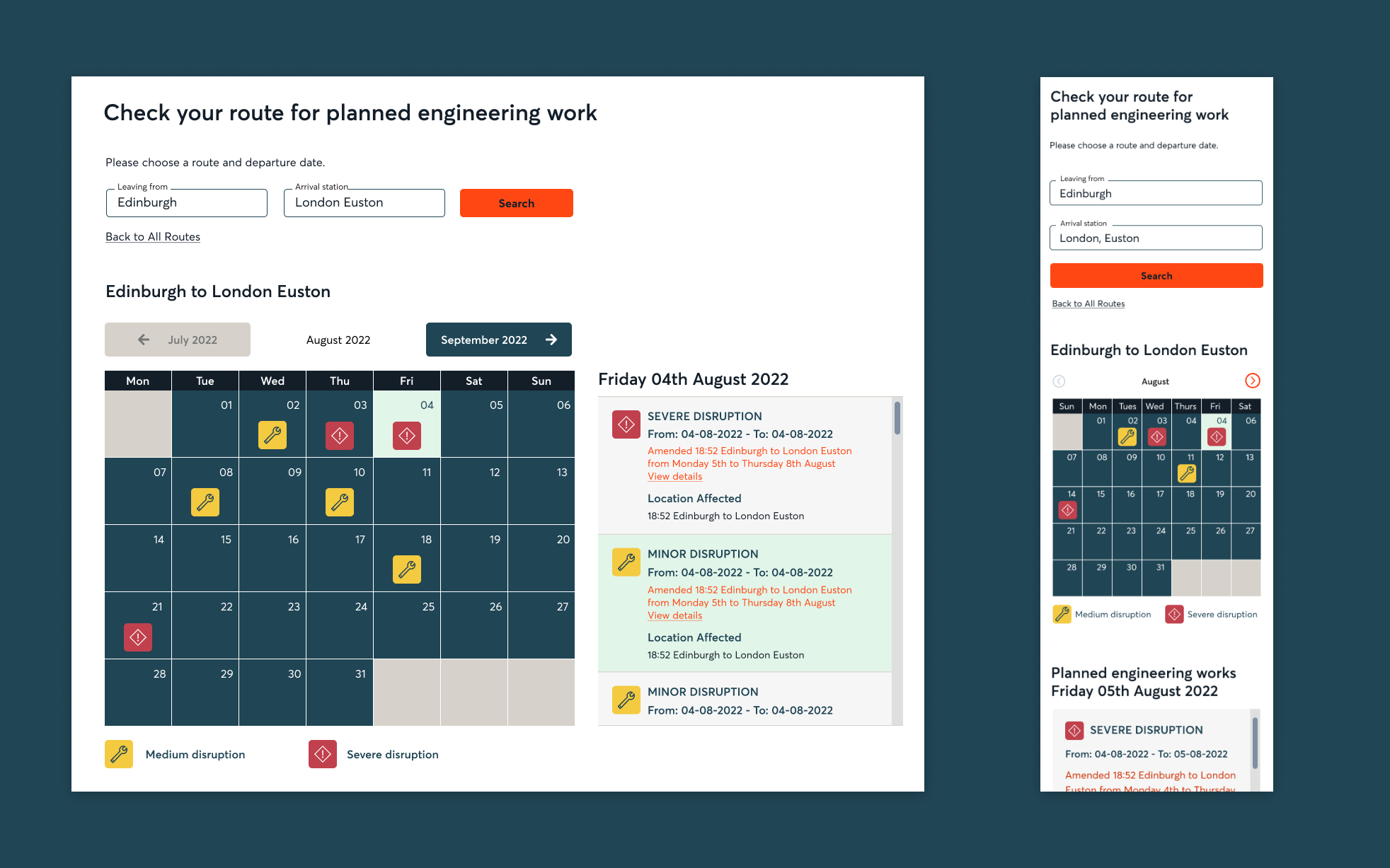Click the August 2022 month tab

339,339
